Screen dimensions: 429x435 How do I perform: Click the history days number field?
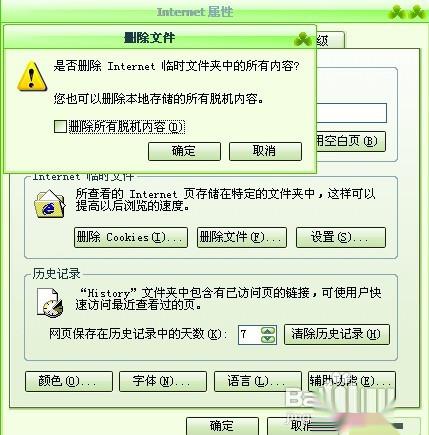(249, 335)
